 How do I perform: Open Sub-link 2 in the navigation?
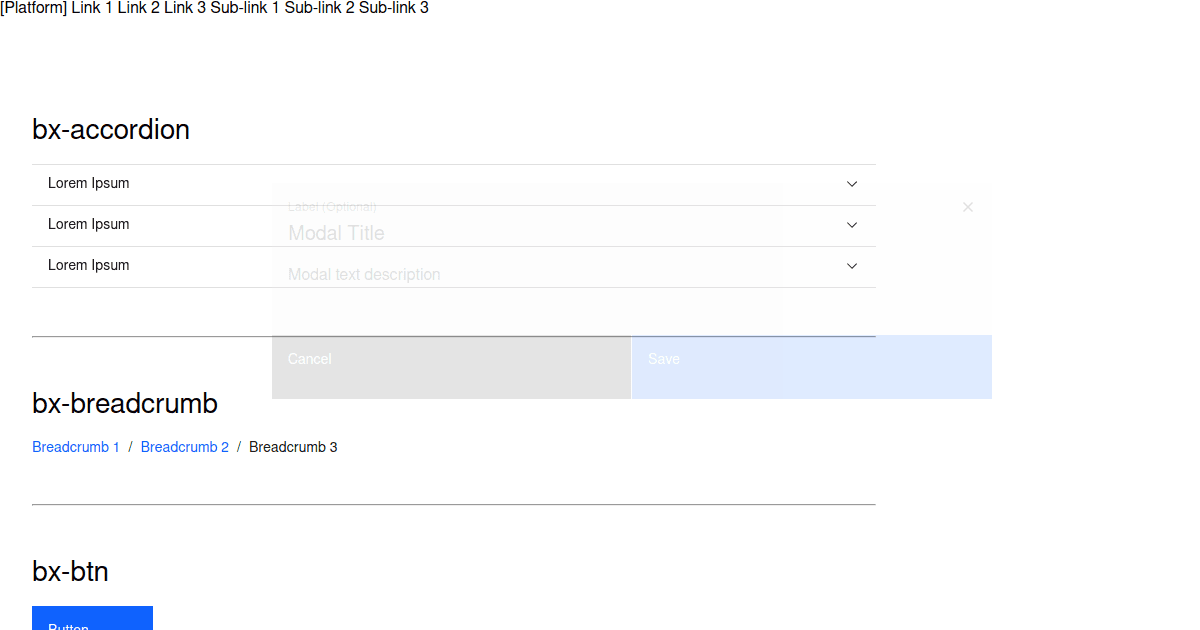point(315,8)
